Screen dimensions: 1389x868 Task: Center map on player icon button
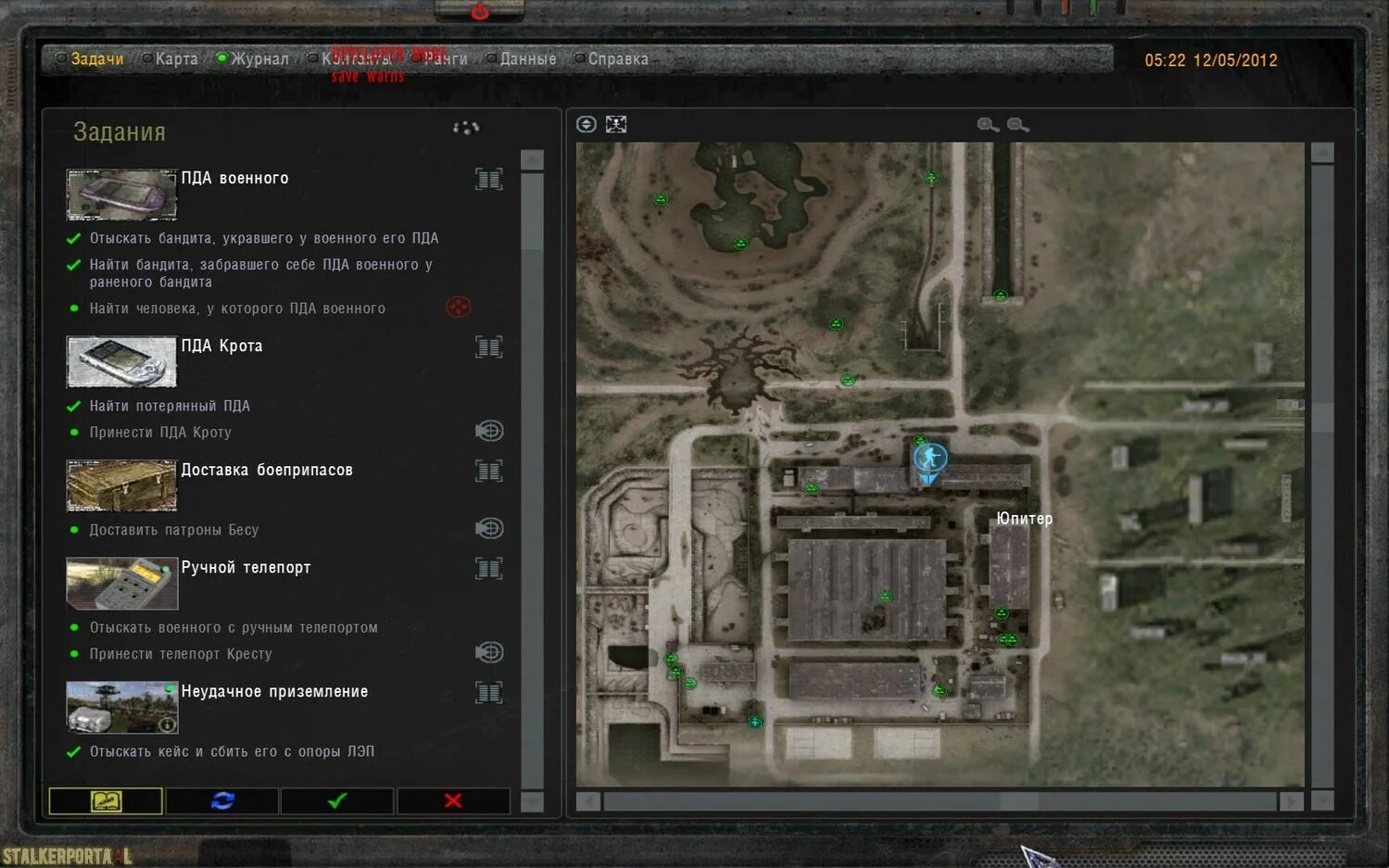pos(587,124)
